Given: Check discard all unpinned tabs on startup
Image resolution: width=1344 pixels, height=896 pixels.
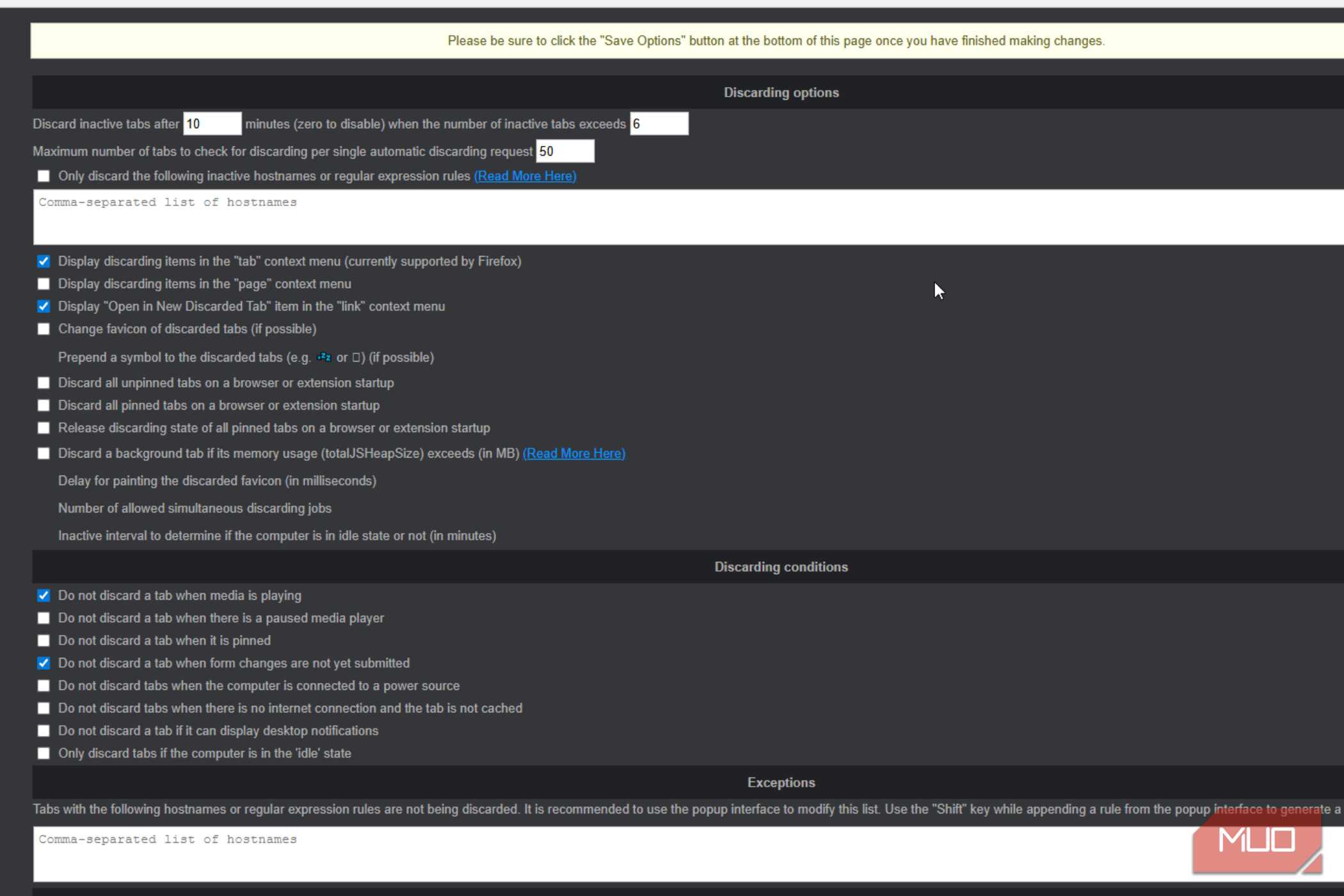Looking at the screenshot, I should pos(44,383).
